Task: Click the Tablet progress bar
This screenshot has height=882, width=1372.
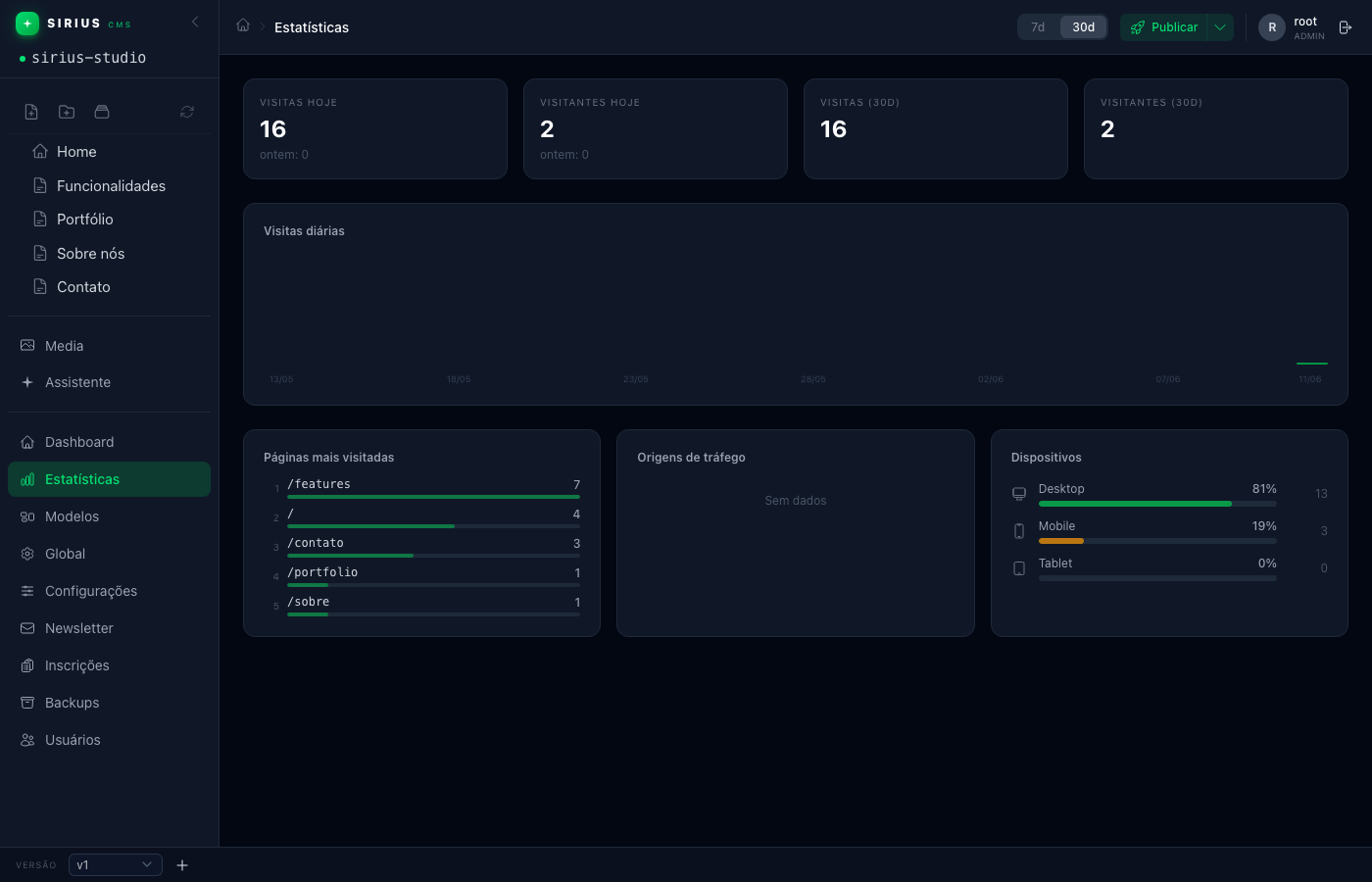Action: click(x=1157, y=578)
